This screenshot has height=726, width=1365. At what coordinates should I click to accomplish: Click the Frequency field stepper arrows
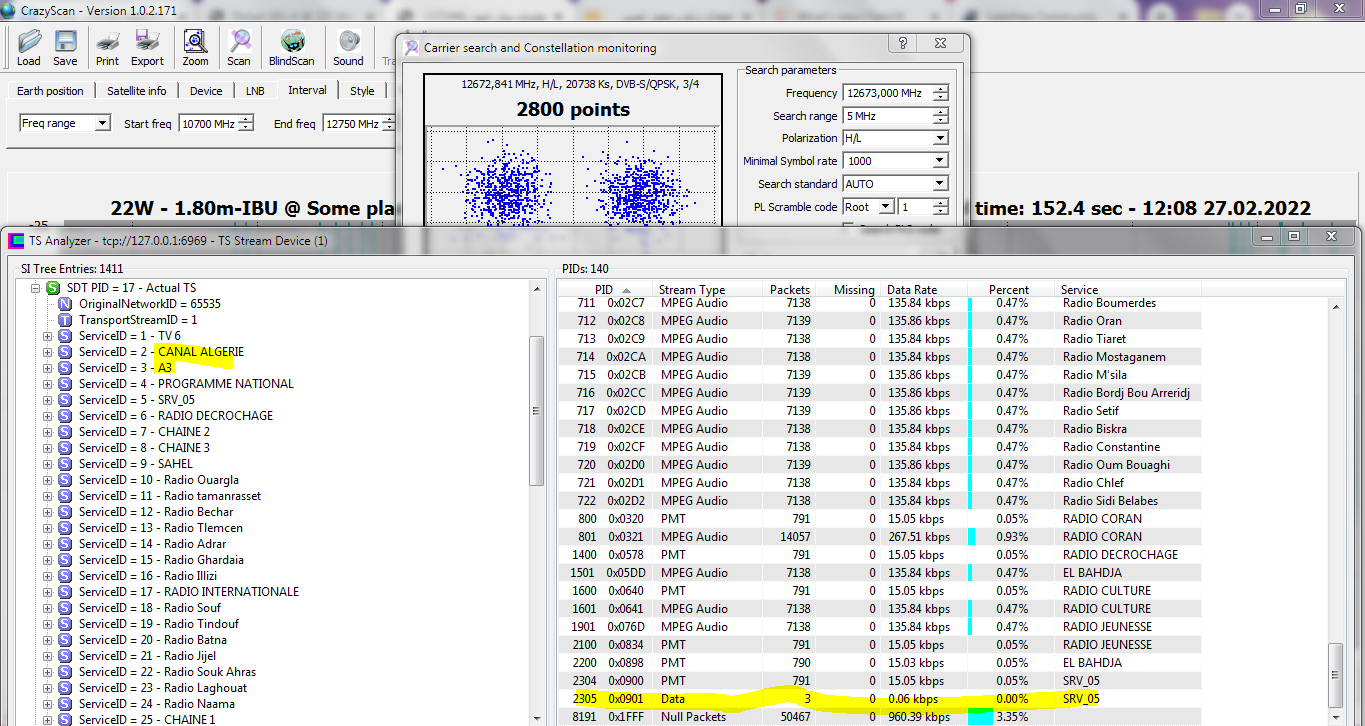tap(941, 93)
